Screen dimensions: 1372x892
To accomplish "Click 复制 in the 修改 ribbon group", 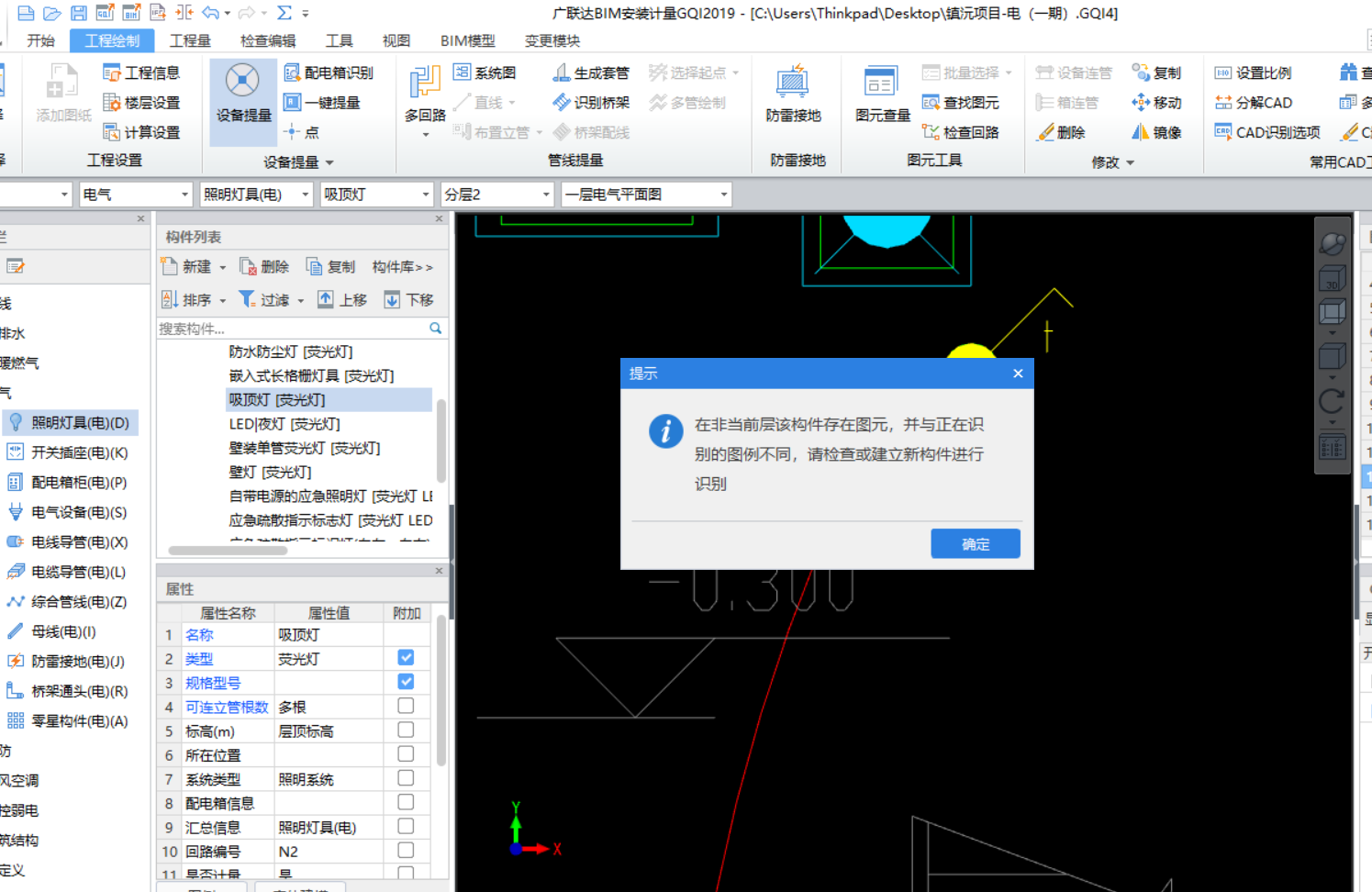I will click(1156, 72).
